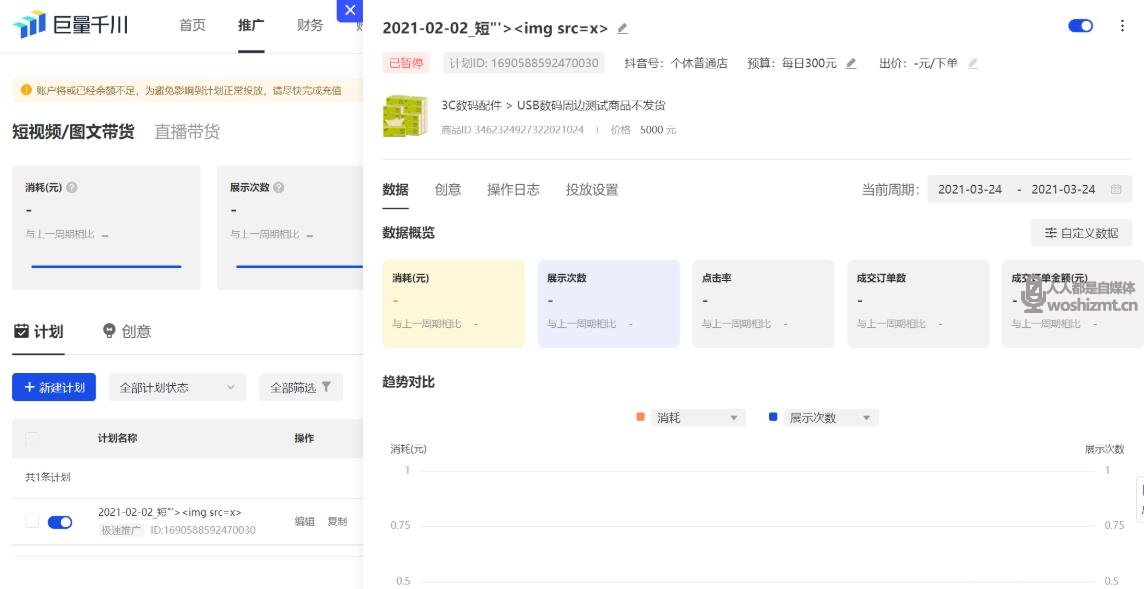
Task: Click the help icon next to 消耗(元)
Action: click(72, 187)
